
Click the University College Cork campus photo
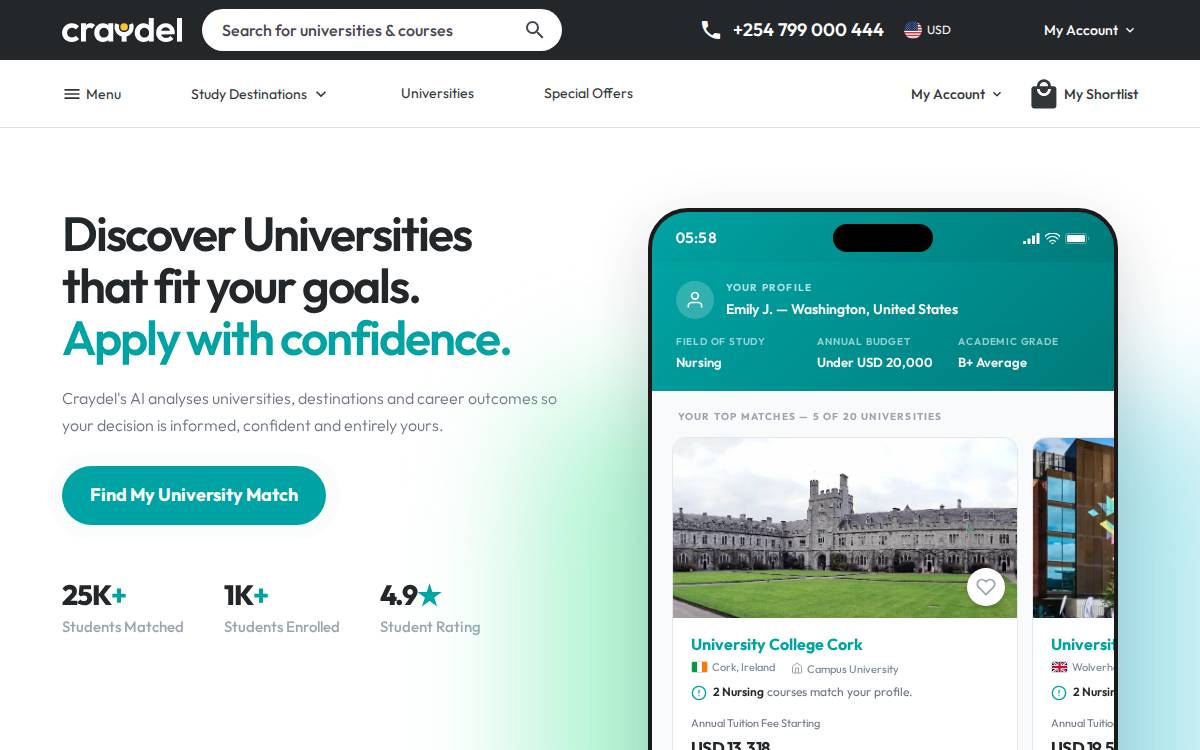point(845,528)
